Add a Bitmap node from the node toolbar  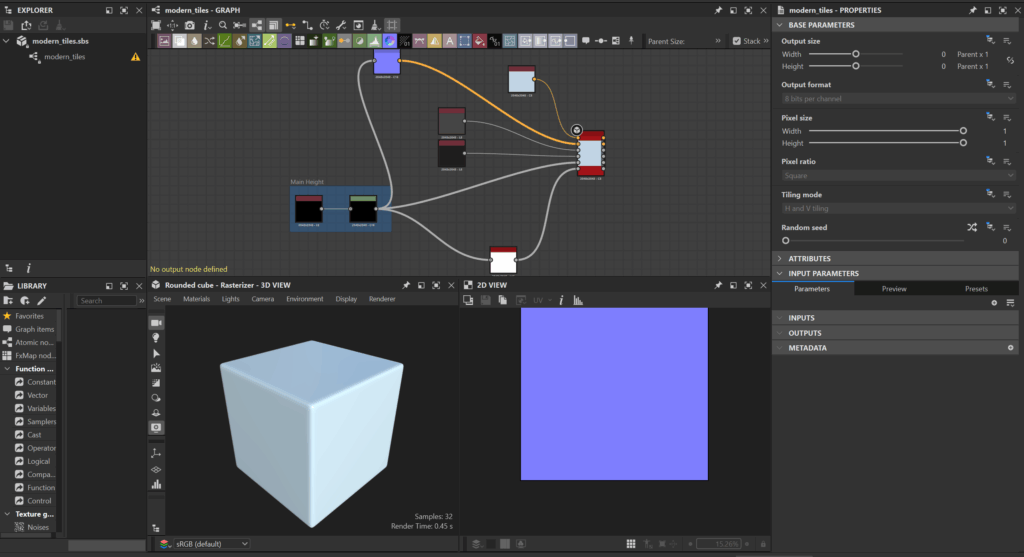point(164,41)
